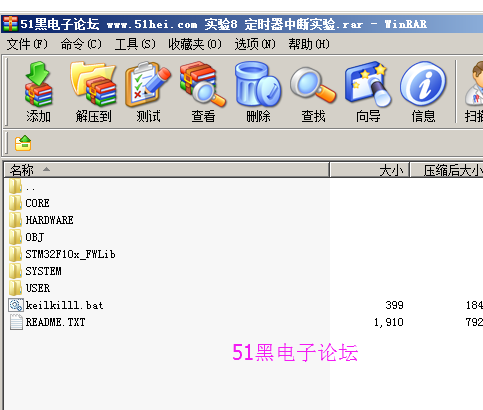
Task: Go up one folder level icon
Action: click(x=23, y=143)
